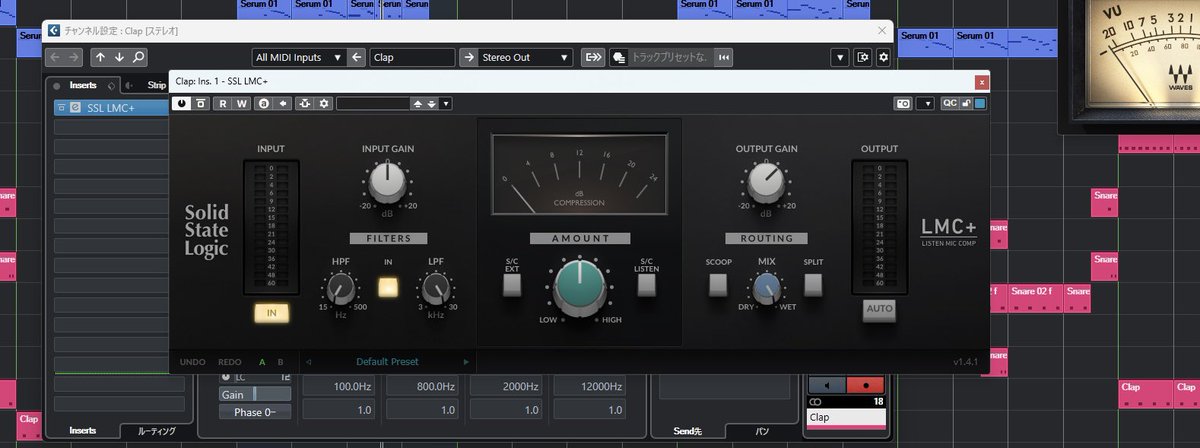Image resolution: width=1200 pixels, height=448 pixels.
Task: Select SSL LMC+ insert slot
Action: coord(111,107)
